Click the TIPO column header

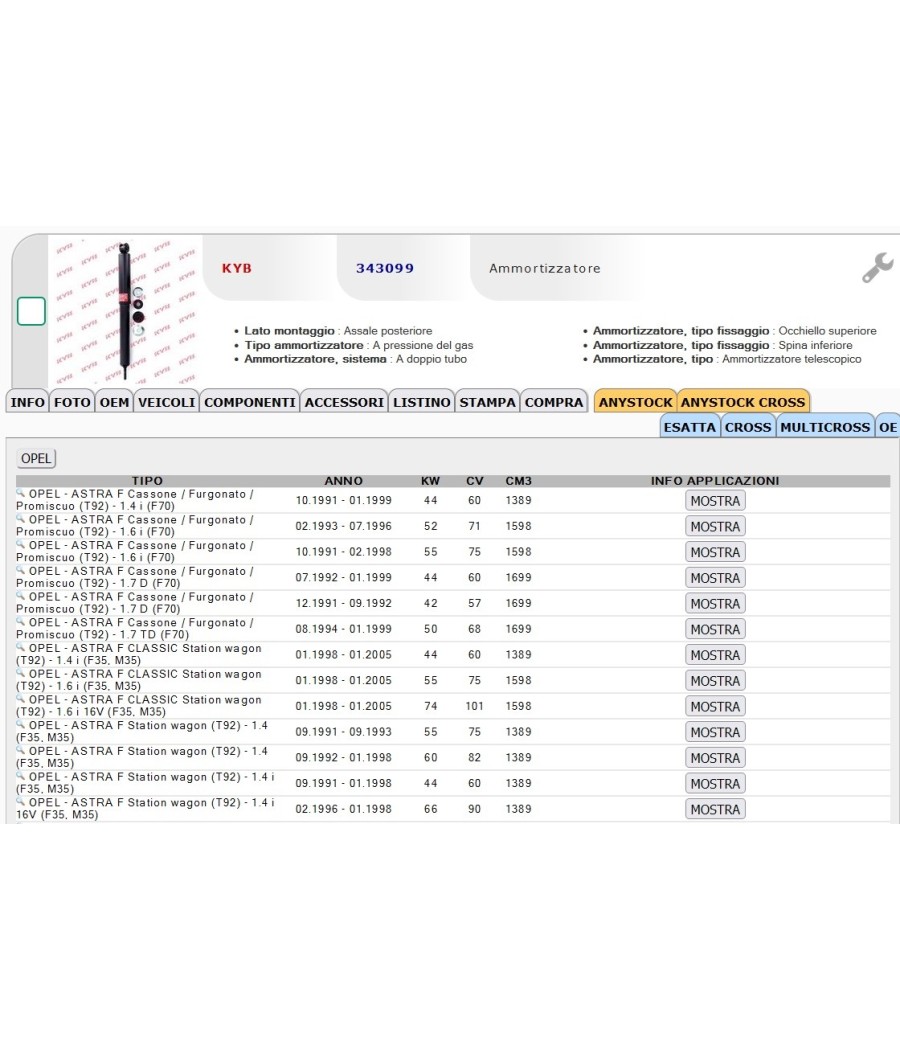coord(147,481)
